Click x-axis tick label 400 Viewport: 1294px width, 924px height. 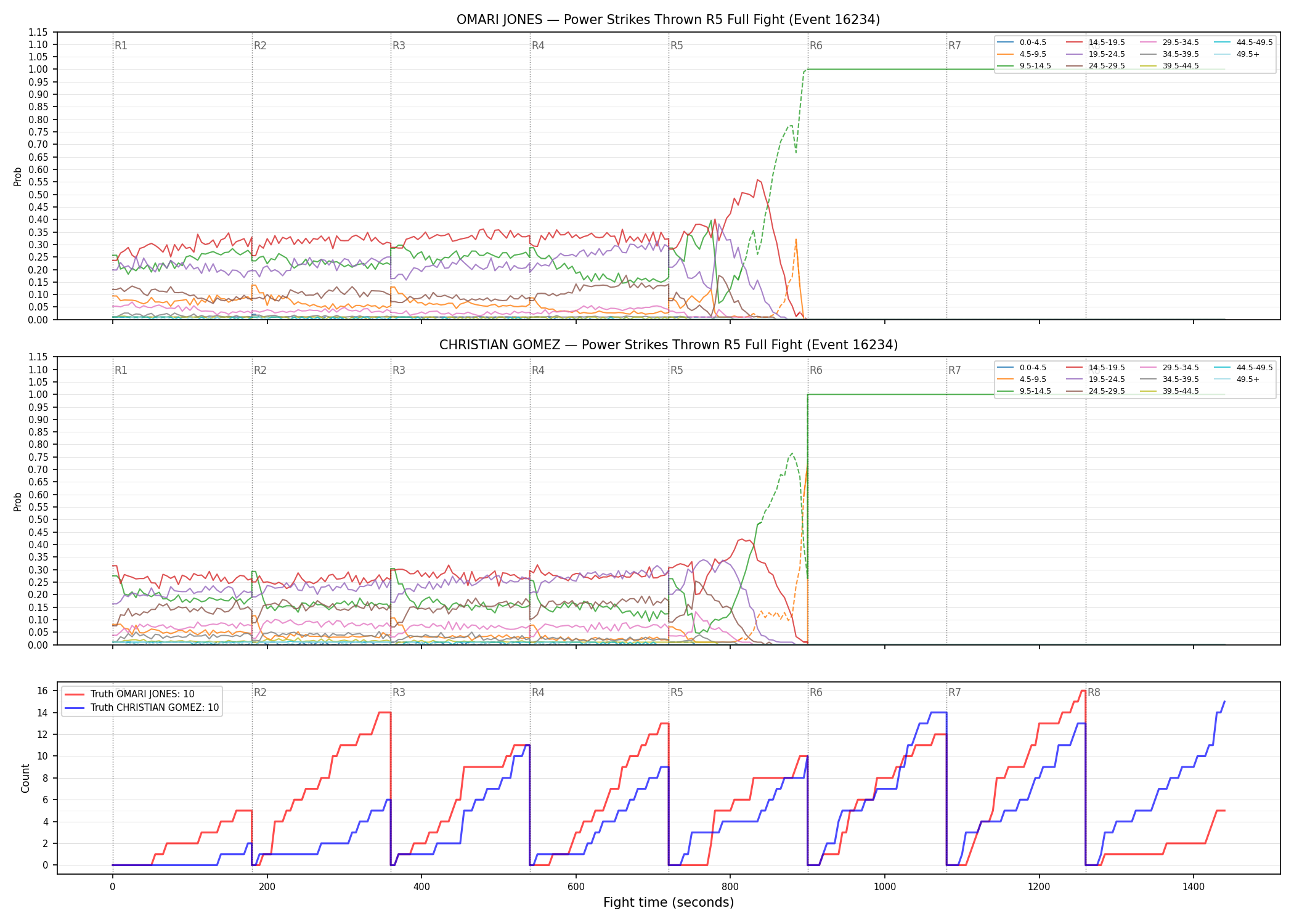click(421, 887)
